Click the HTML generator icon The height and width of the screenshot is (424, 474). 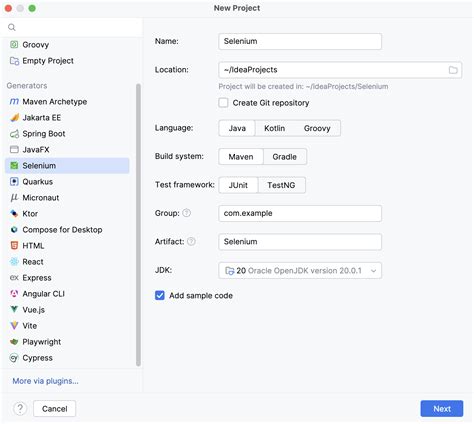(x=14, y=246)
